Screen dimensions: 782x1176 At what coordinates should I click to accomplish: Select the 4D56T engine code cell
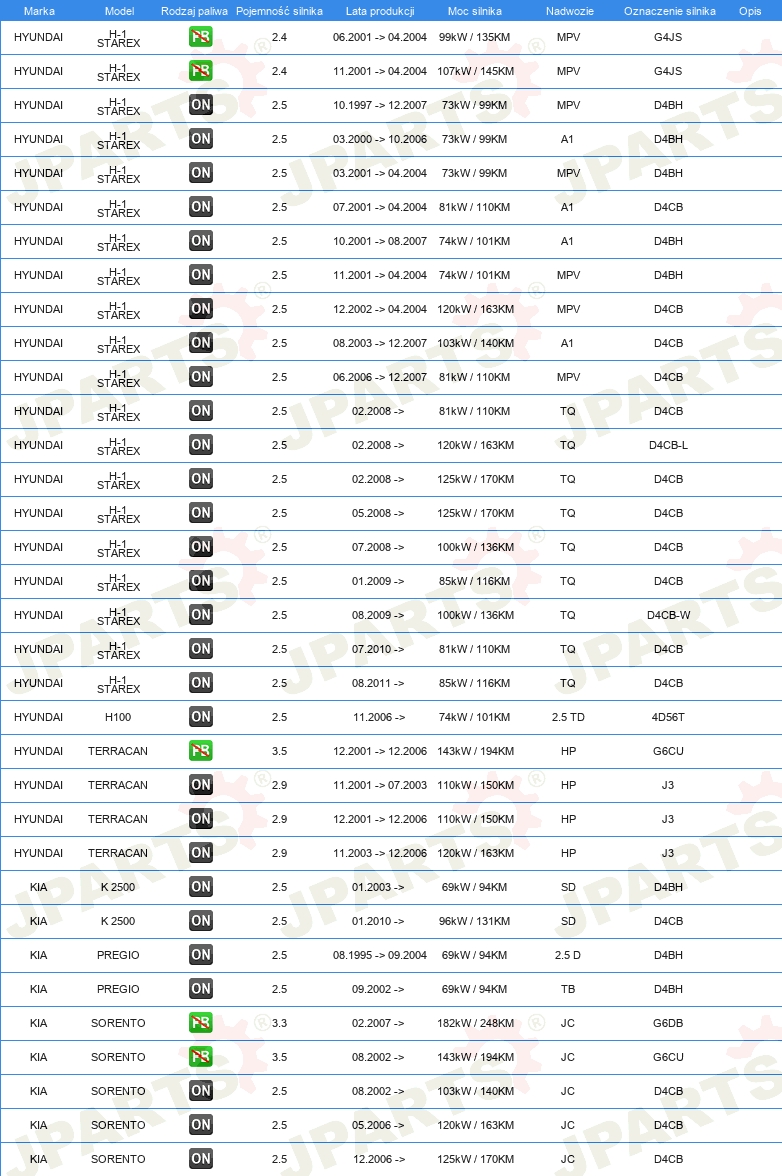668,717
